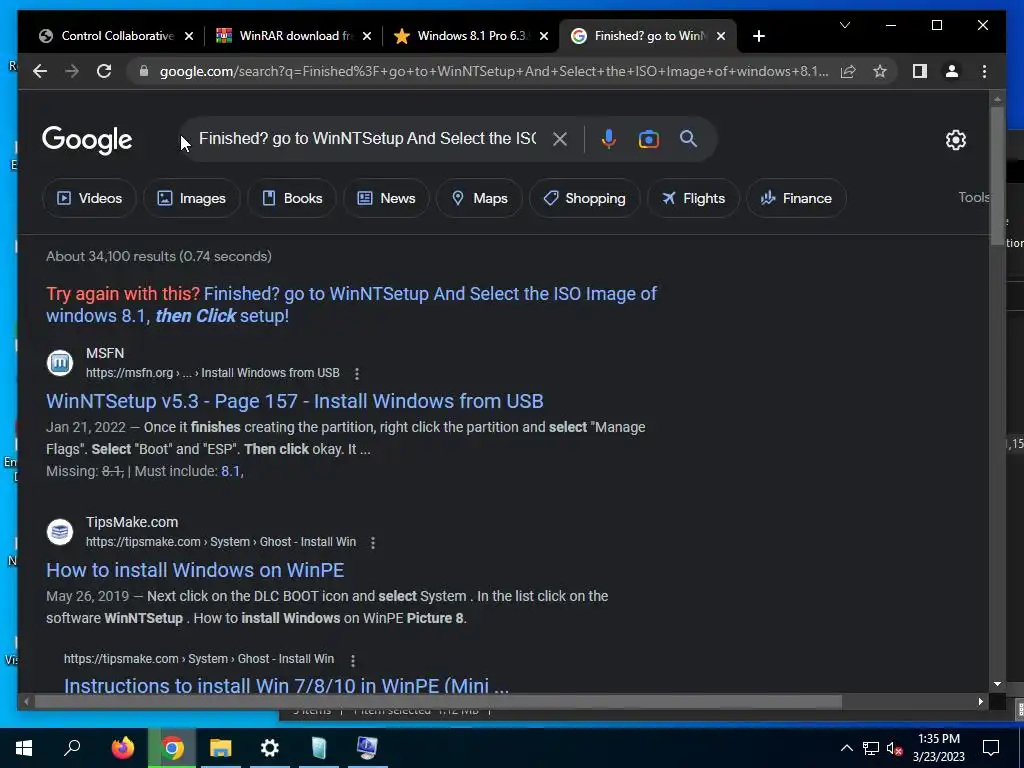Show hidden system tray icons
1024x768 pixels.
(x=846, y=748)
